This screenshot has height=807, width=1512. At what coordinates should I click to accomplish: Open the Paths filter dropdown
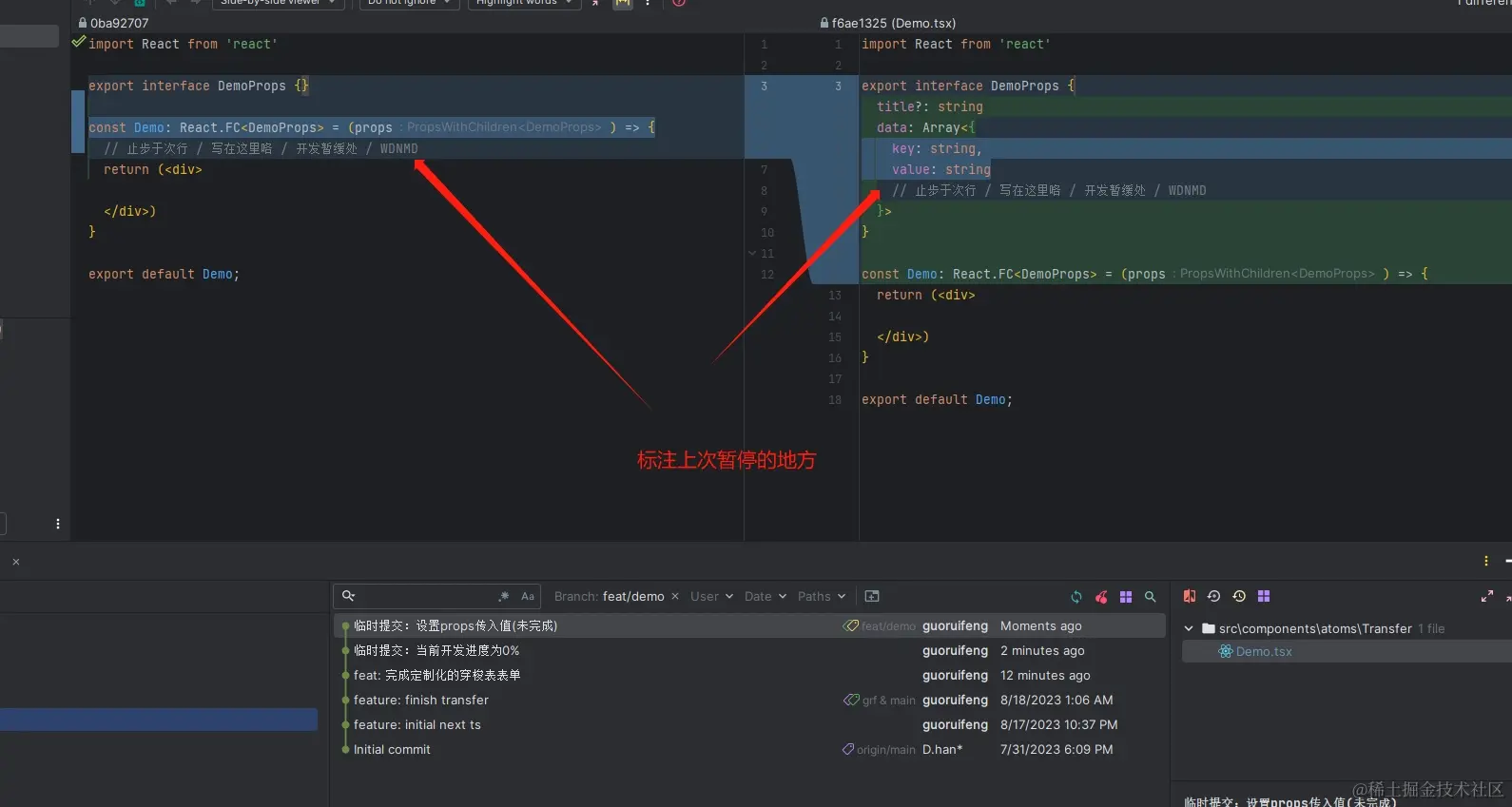tap(822, 596)
